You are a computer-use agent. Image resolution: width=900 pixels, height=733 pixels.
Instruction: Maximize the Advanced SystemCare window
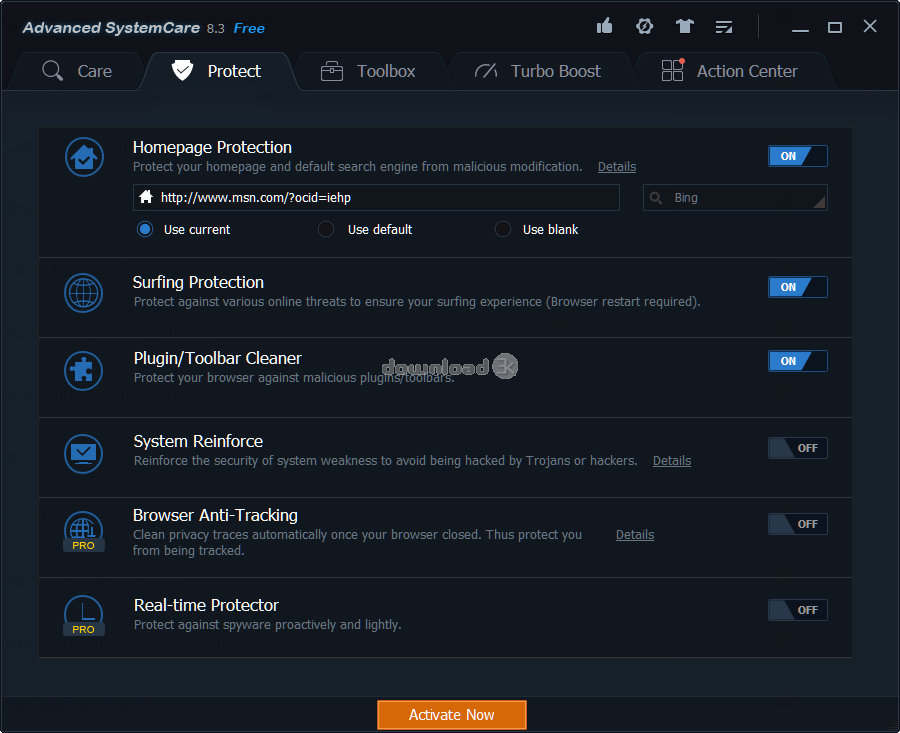(835, 27)
